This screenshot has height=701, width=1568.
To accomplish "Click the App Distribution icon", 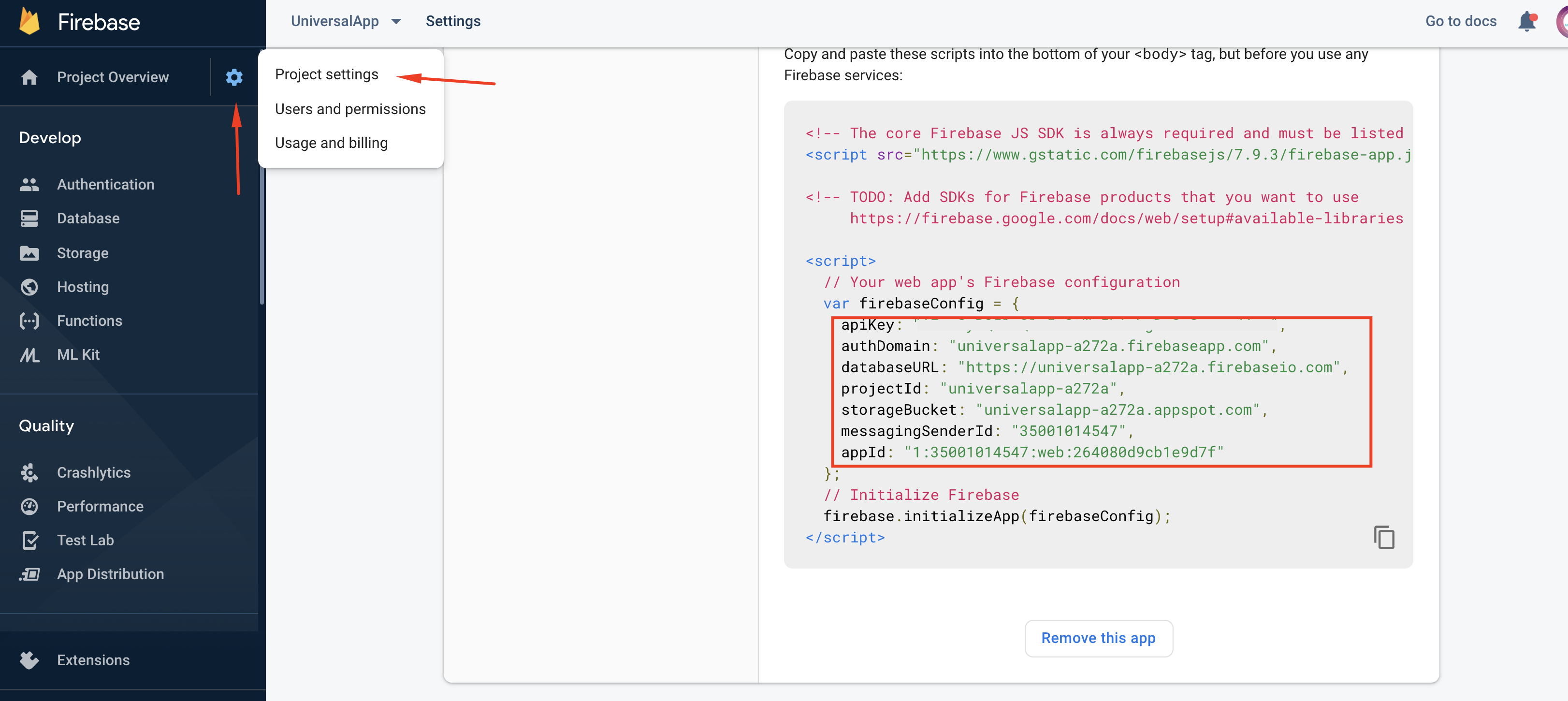I will pyautogui.click(x=29, y=574).
